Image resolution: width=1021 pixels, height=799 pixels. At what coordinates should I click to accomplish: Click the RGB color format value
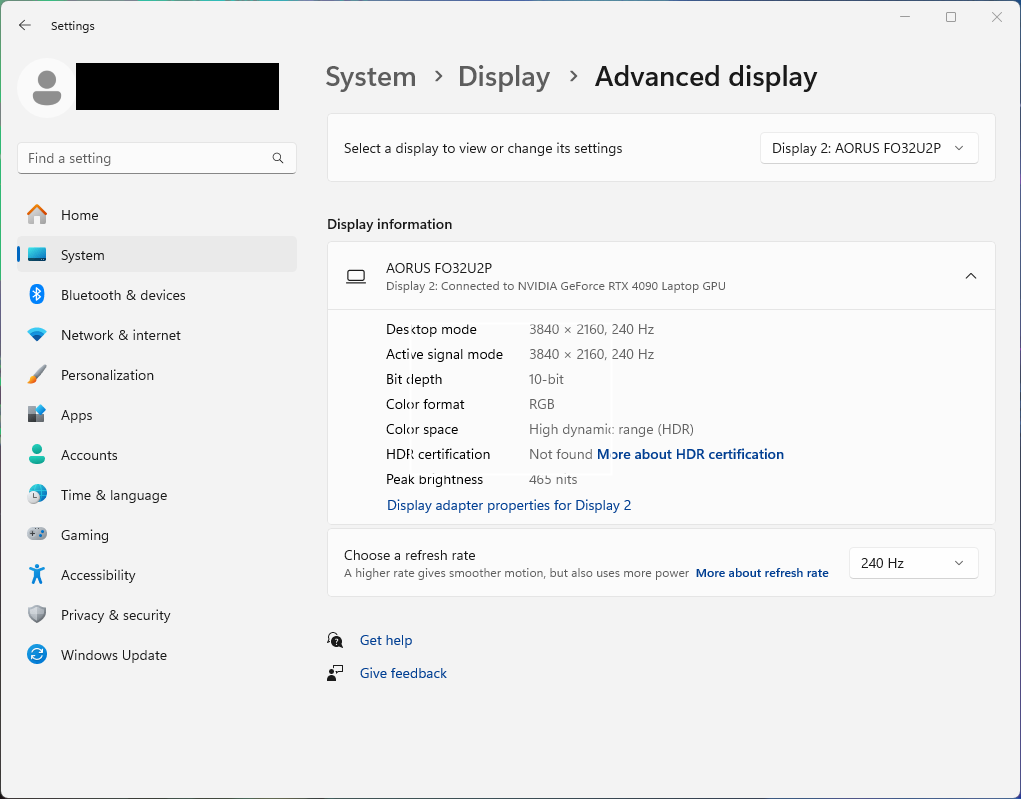pyautogui.click(x=542, y=404)
